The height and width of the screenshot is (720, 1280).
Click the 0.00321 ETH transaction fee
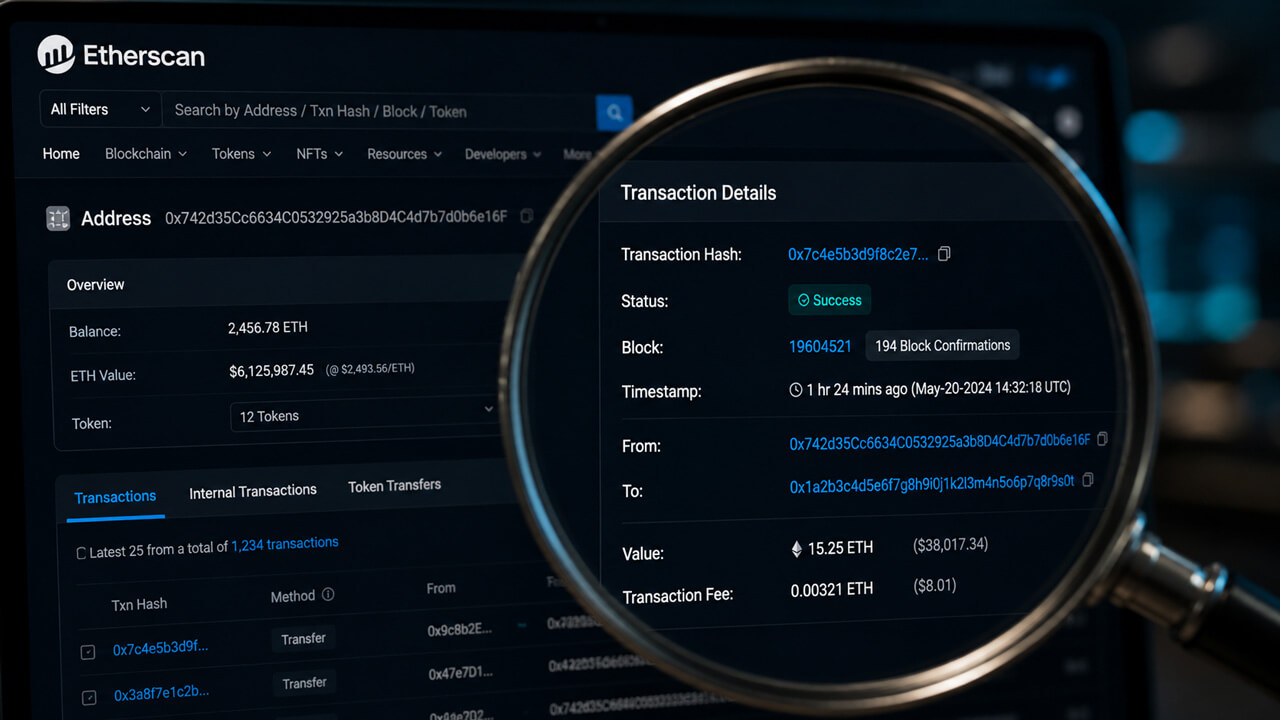(x=832, y=590)
